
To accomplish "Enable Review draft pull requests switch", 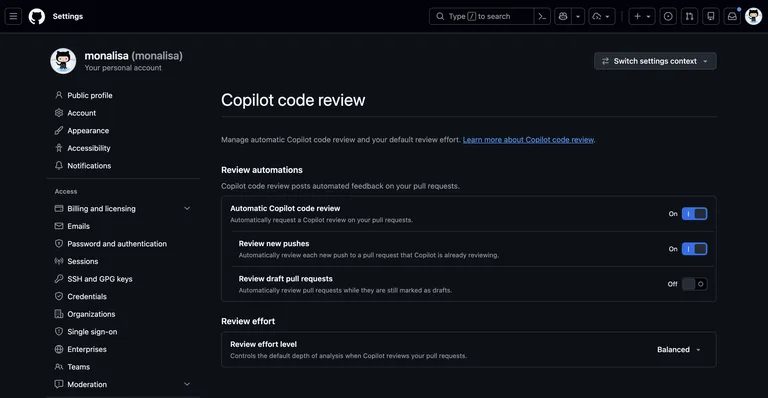I will (695, 284).
